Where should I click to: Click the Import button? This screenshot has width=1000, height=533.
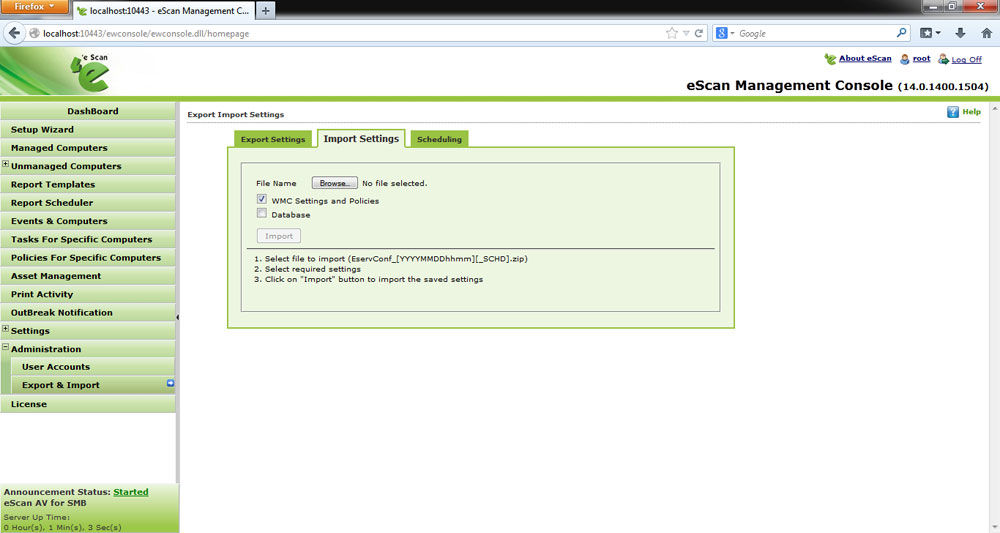[x=279, y=236]
